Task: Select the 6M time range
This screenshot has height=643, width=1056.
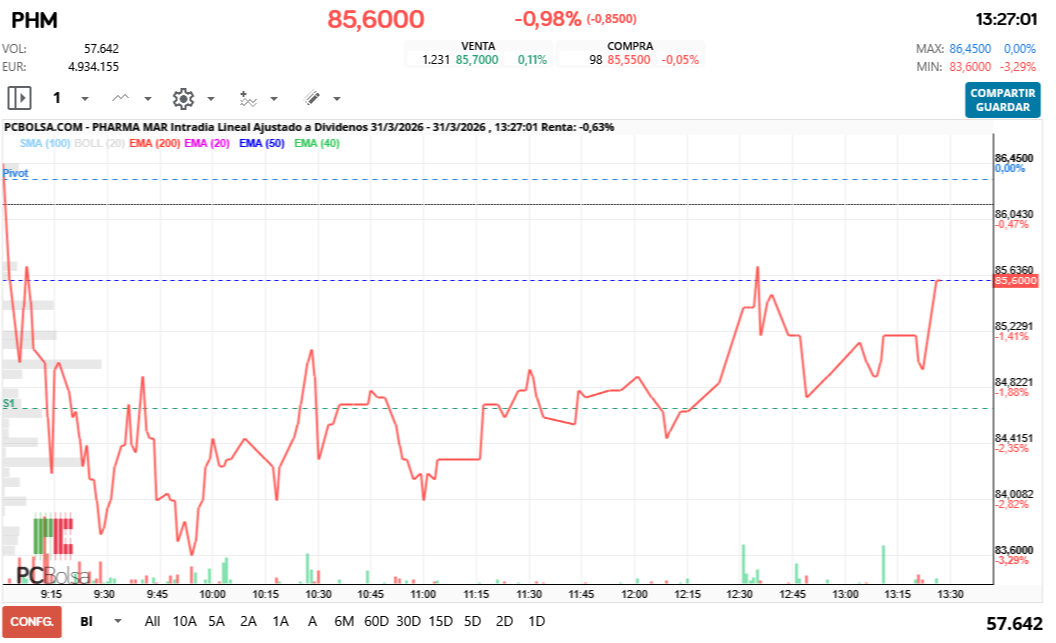Action: tap(344, 621)
